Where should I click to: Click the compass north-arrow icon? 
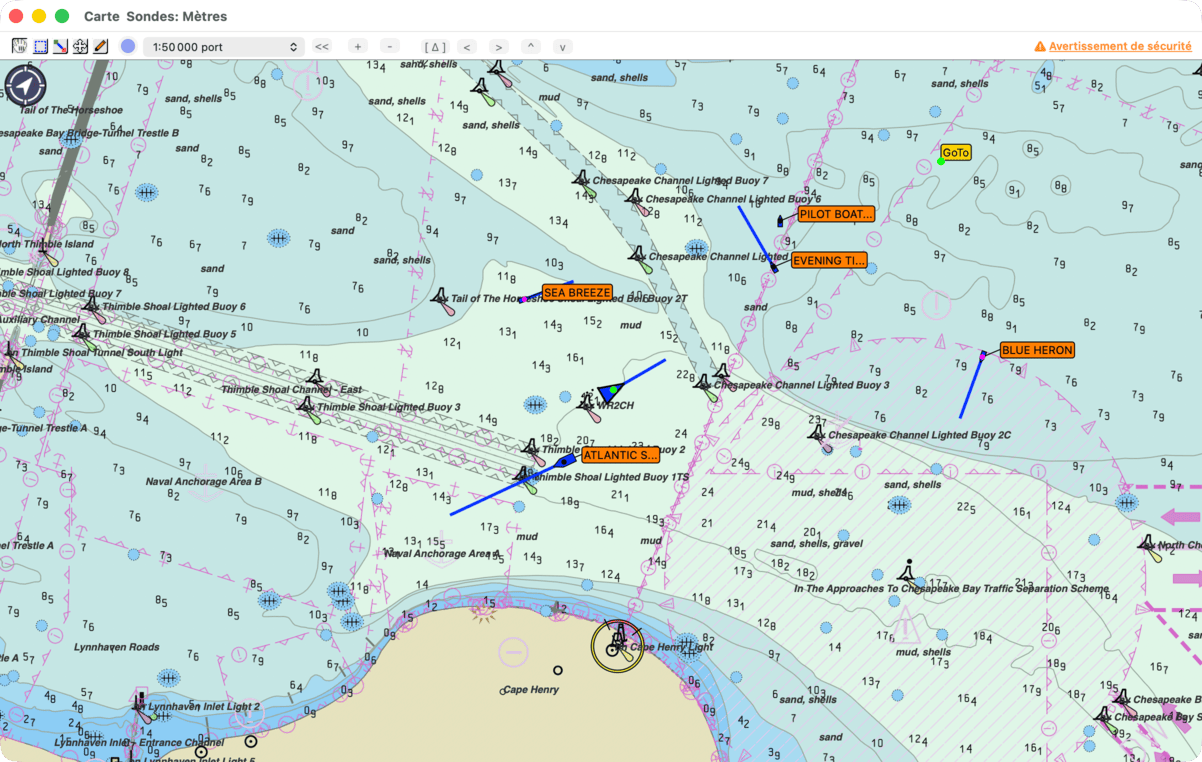[25, 85]
